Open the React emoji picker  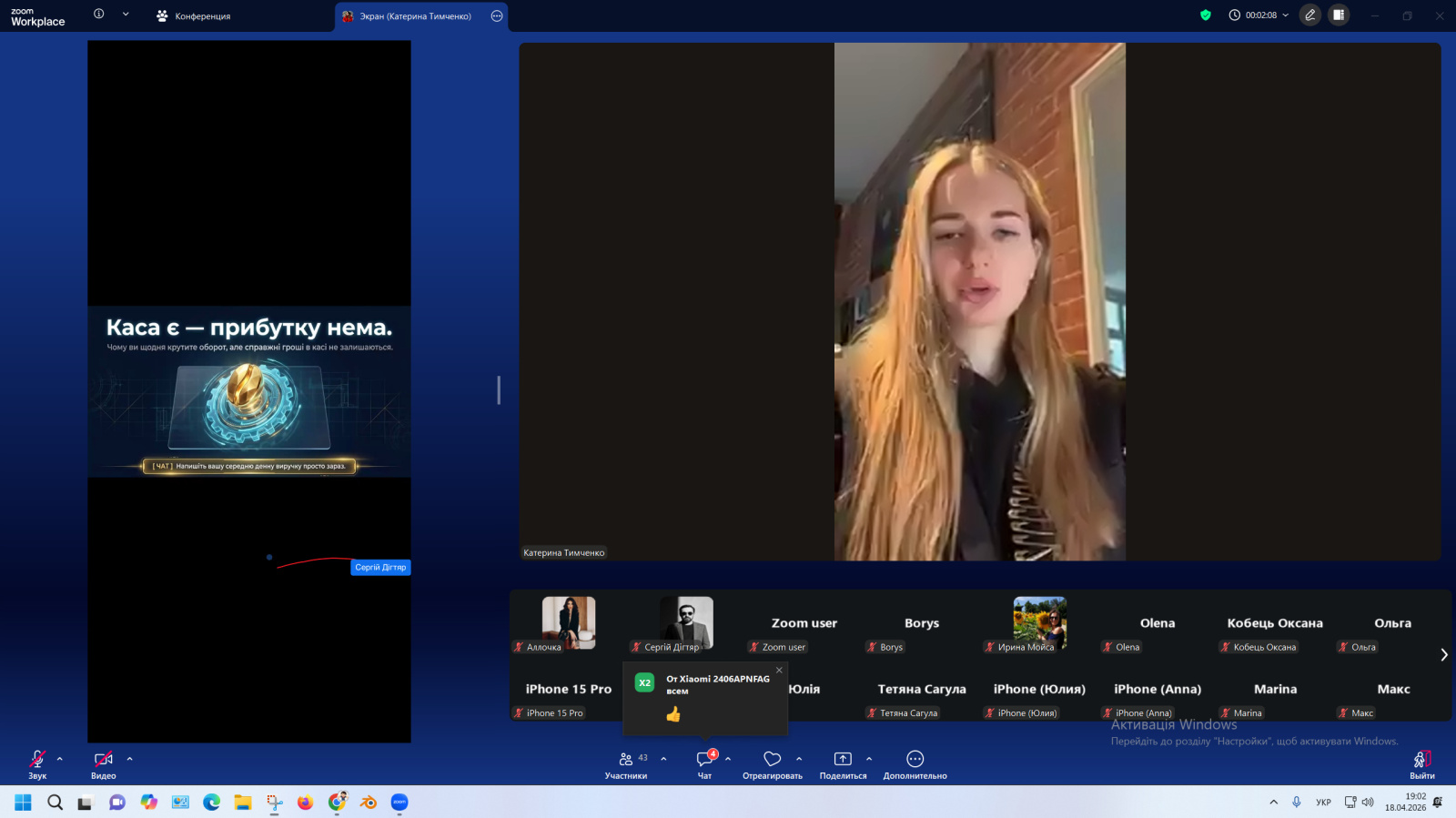pos(772,764)
